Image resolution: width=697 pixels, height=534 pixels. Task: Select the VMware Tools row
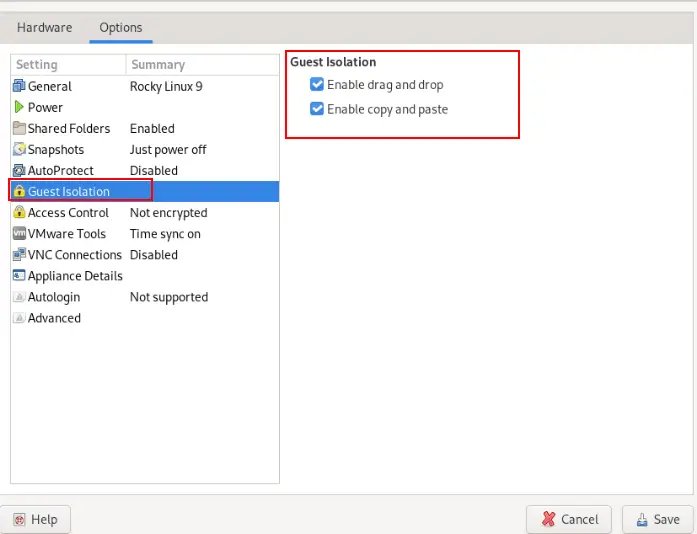(145, 233)
